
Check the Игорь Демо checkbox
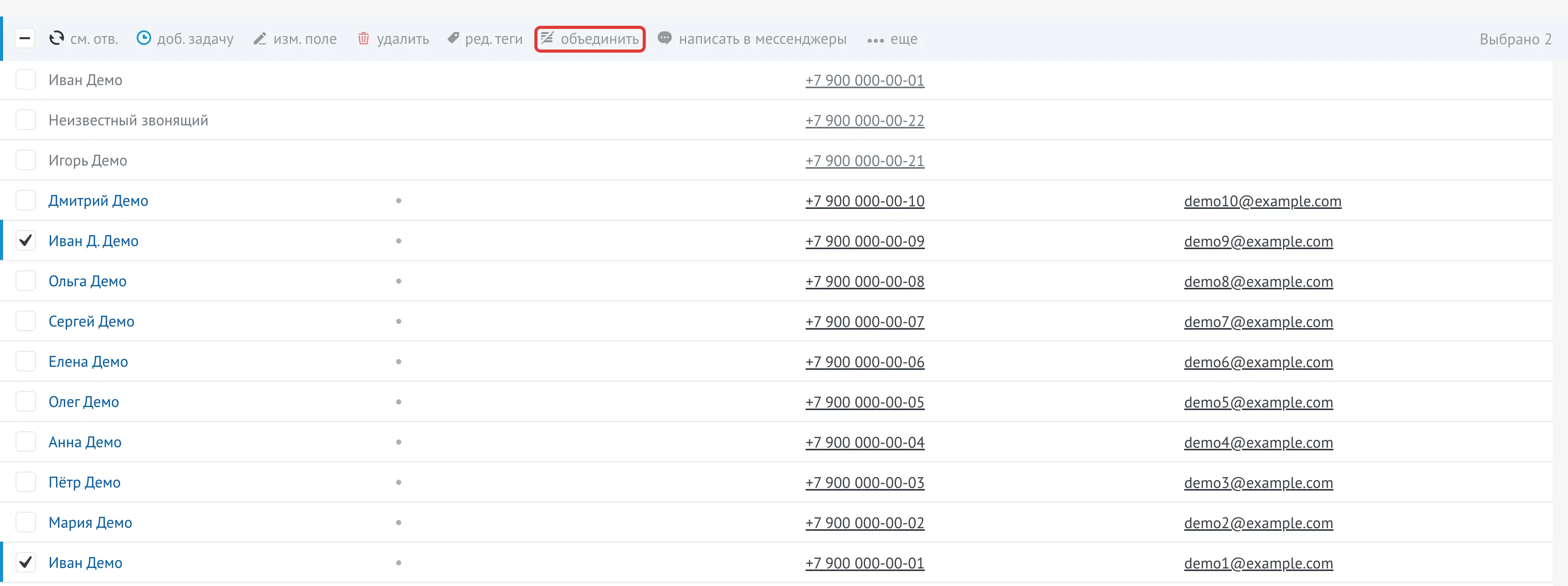tap(26, 160)
